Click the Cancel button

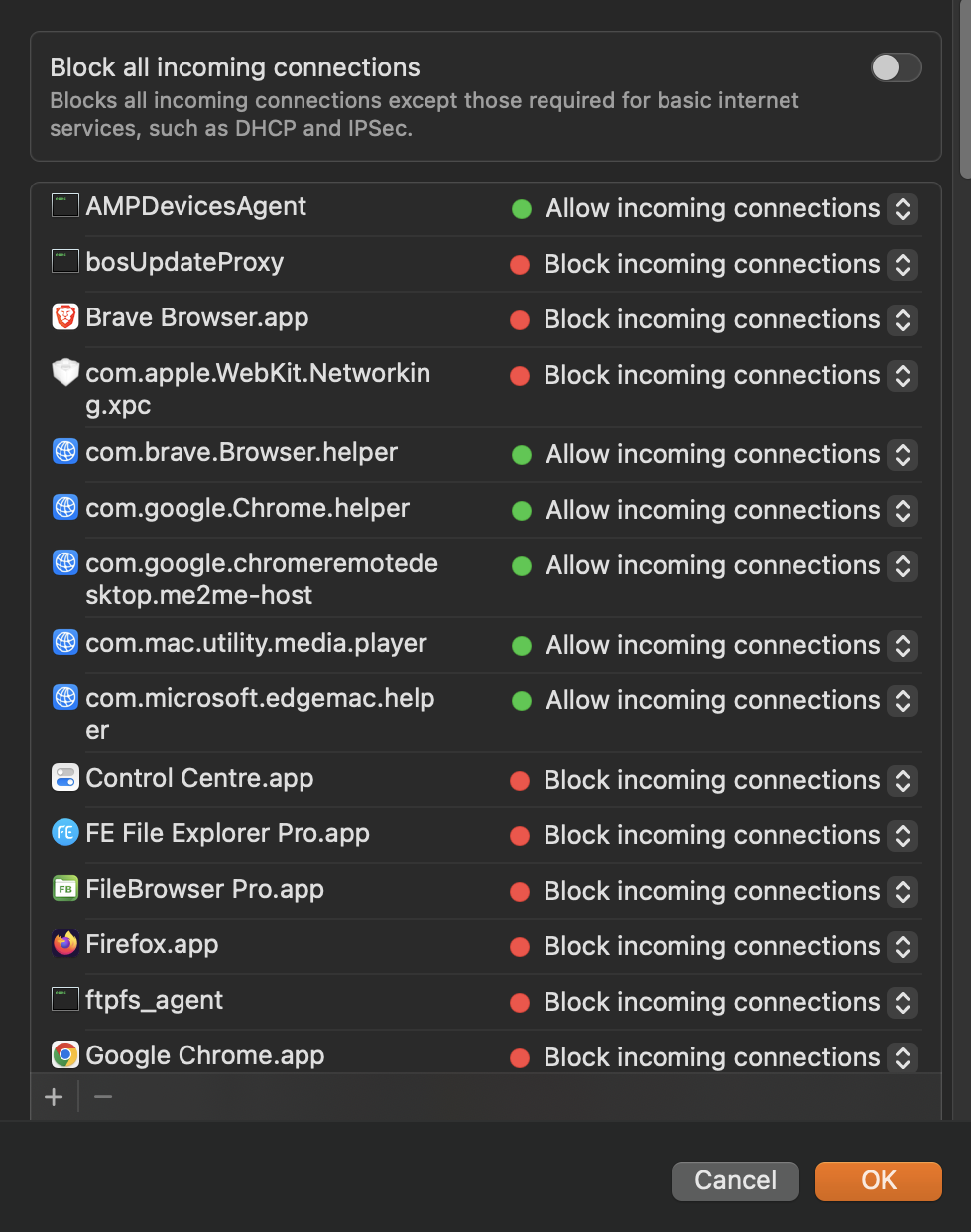tap(735, 1180)
